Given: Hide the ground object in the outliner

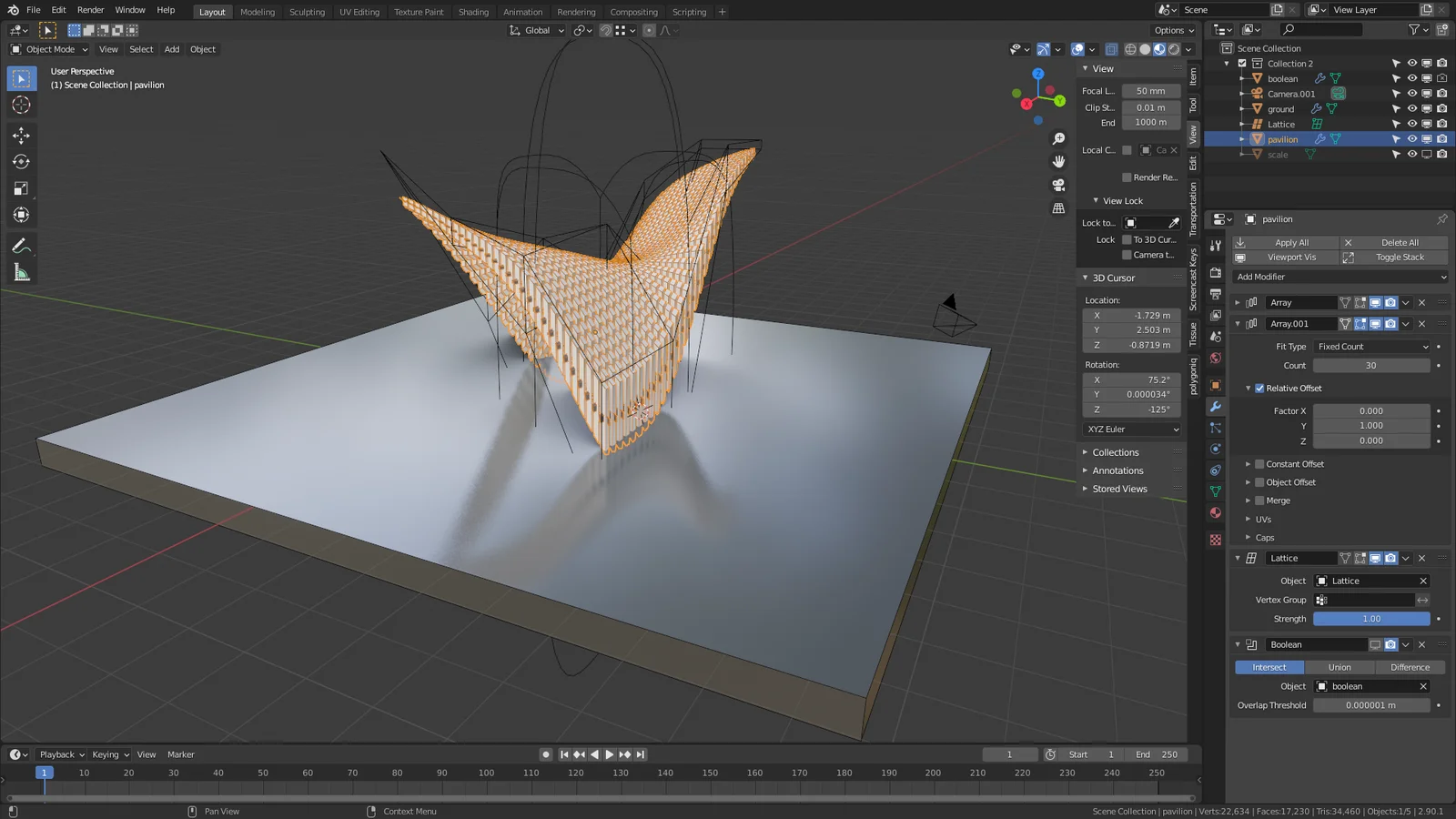Looking at the screenshot, I should pos(1411,108).
